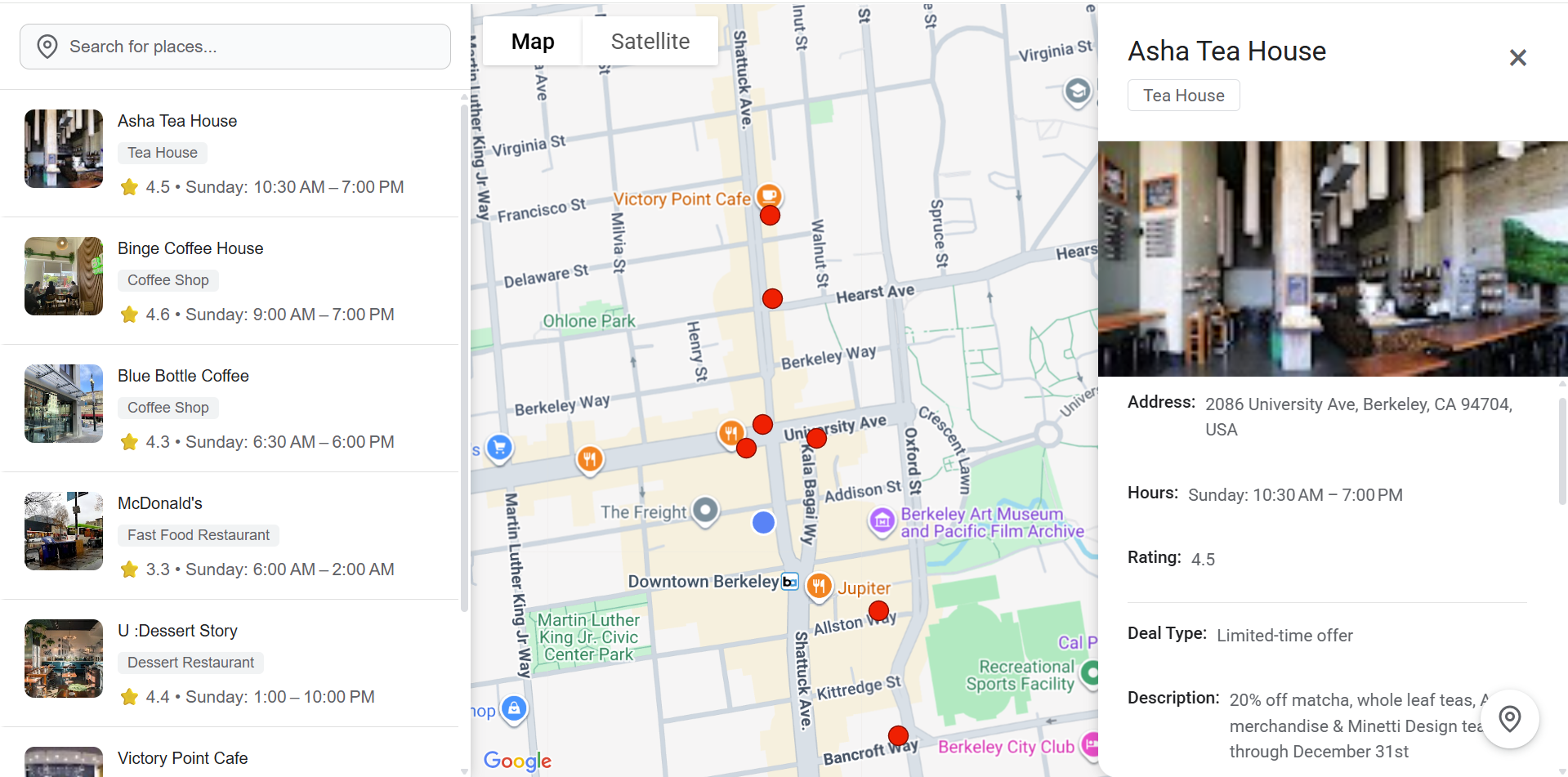Open McDonald's list entry

point(230,536)
